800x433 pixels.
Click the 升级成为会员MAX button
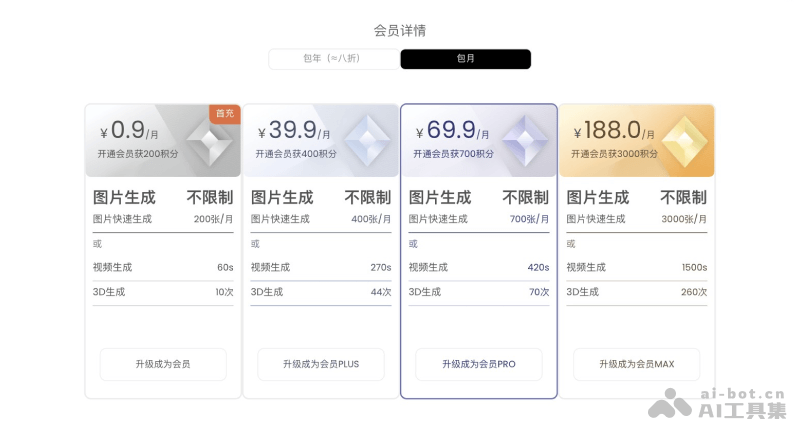coord(636,364)
